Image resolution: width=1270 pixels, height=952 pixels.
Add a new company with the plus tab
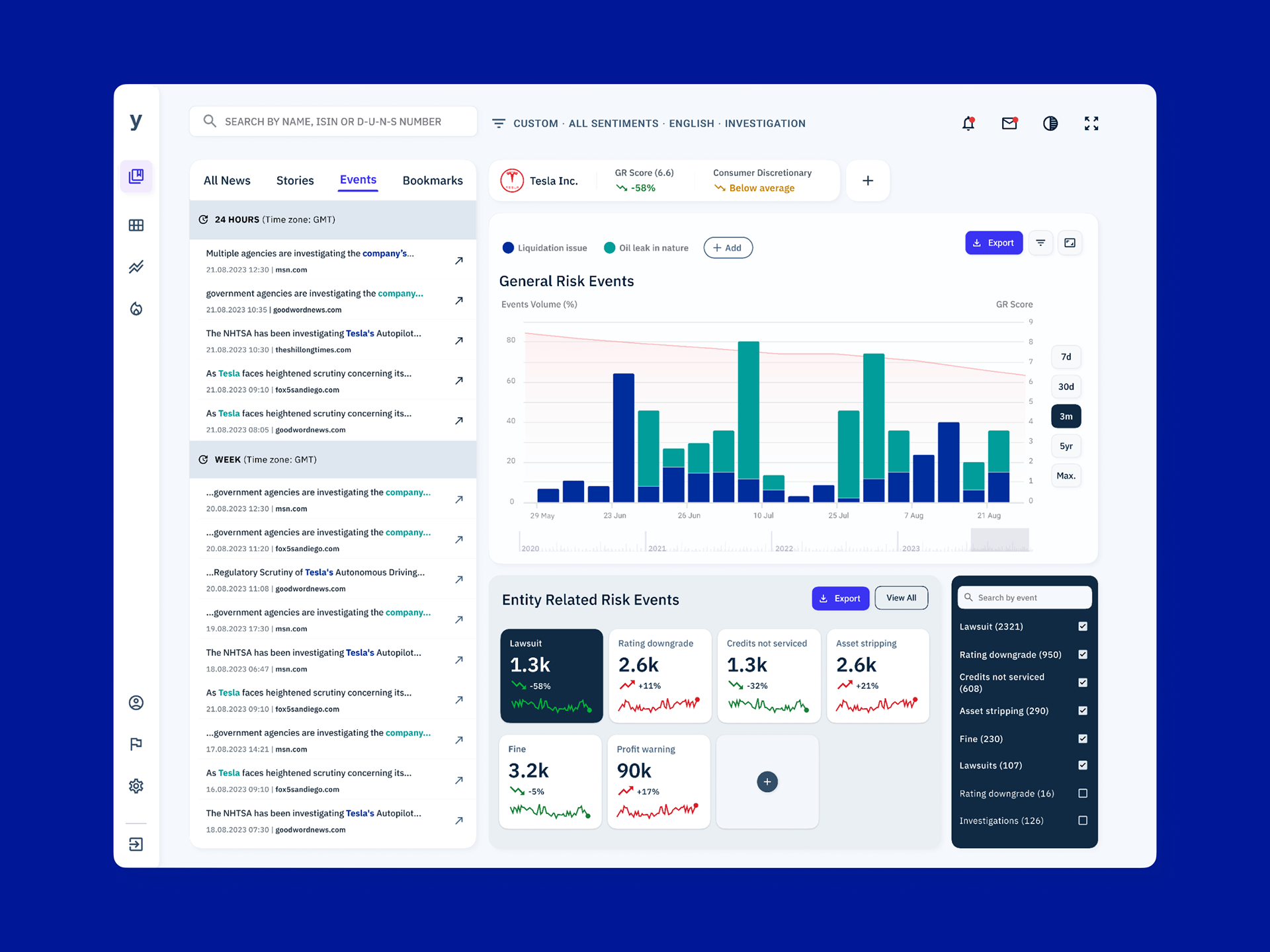868,180
